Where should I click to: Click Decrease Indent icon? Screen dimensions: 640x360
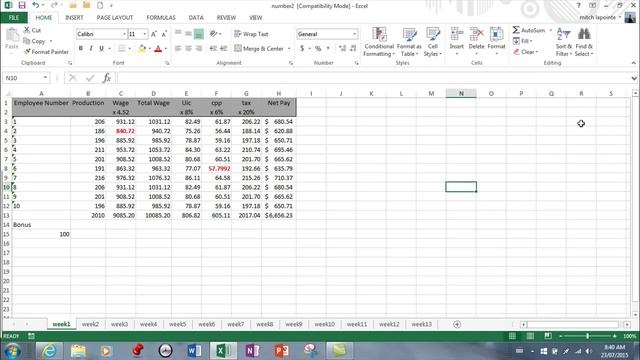tap(213, 49)
